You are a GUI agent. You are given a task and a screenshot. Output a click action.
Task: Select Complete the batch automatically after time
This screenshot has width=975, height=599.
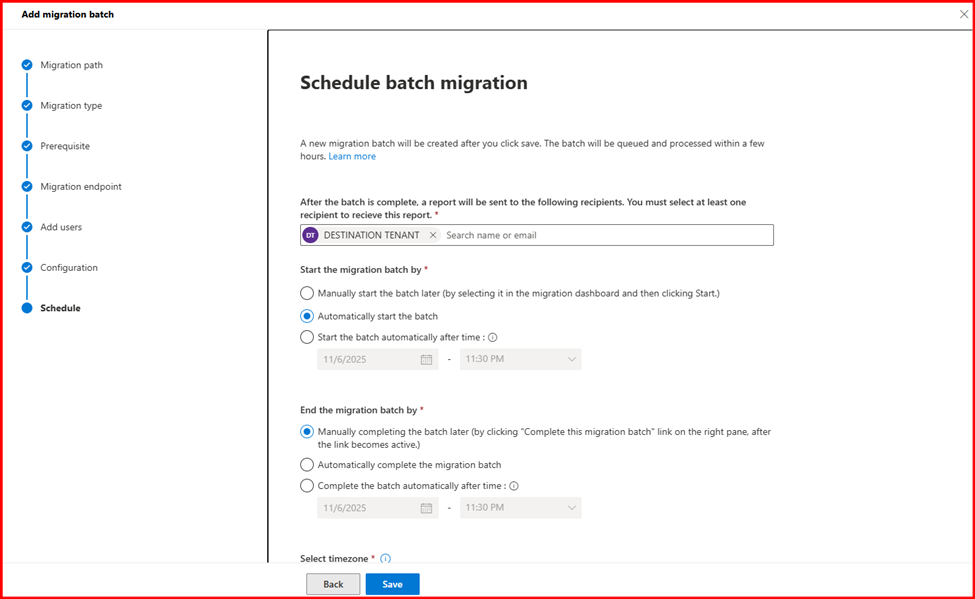tap(307, 486)
